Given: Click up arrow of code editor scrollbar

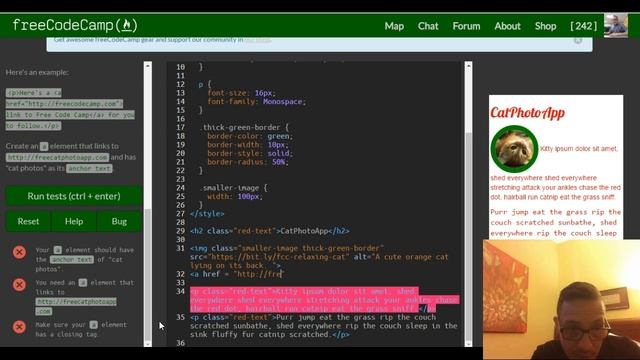Looking at the screenshot, I should coord(469,66).
